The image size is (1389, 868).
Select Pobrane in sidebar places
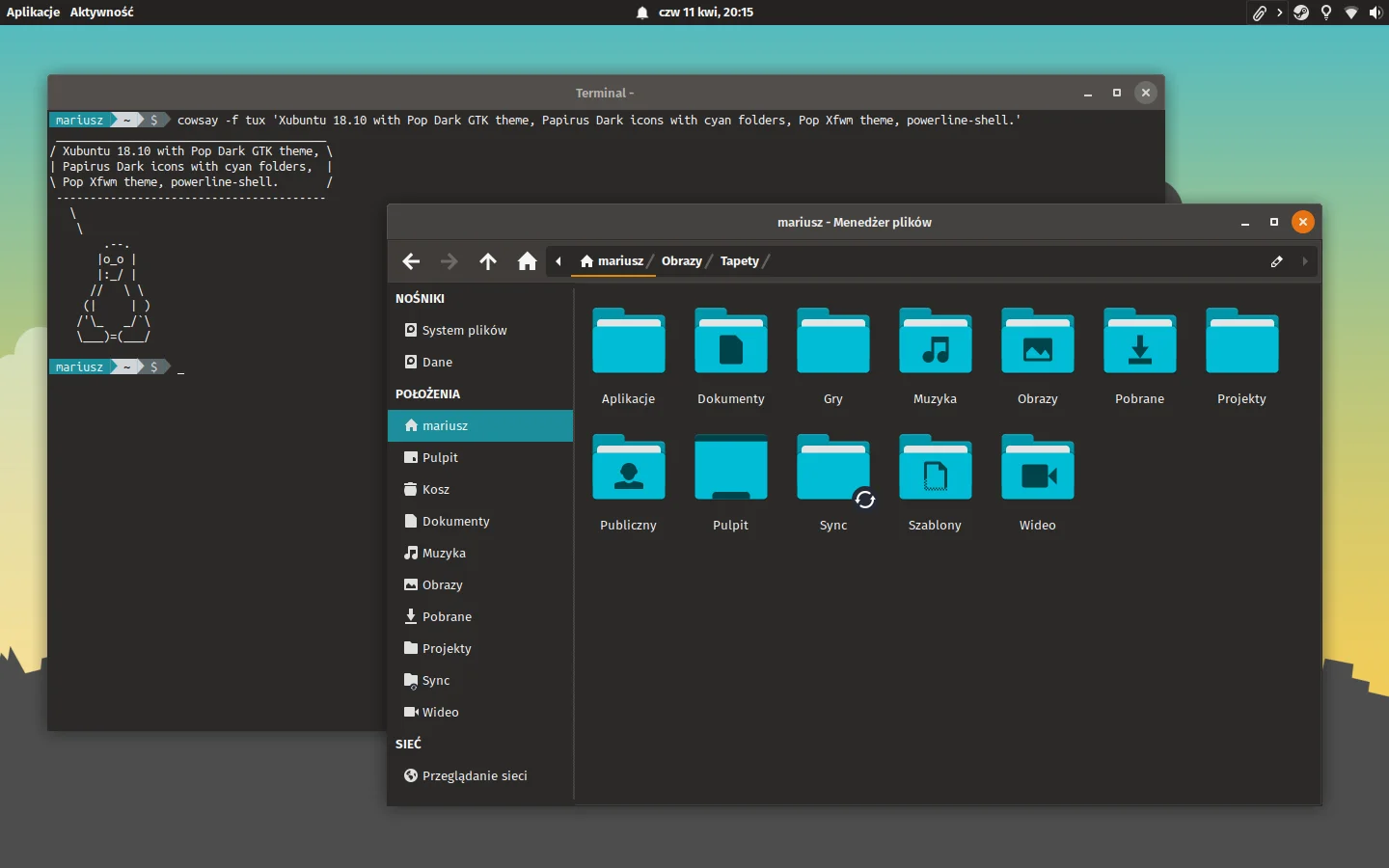click(480, 616)
